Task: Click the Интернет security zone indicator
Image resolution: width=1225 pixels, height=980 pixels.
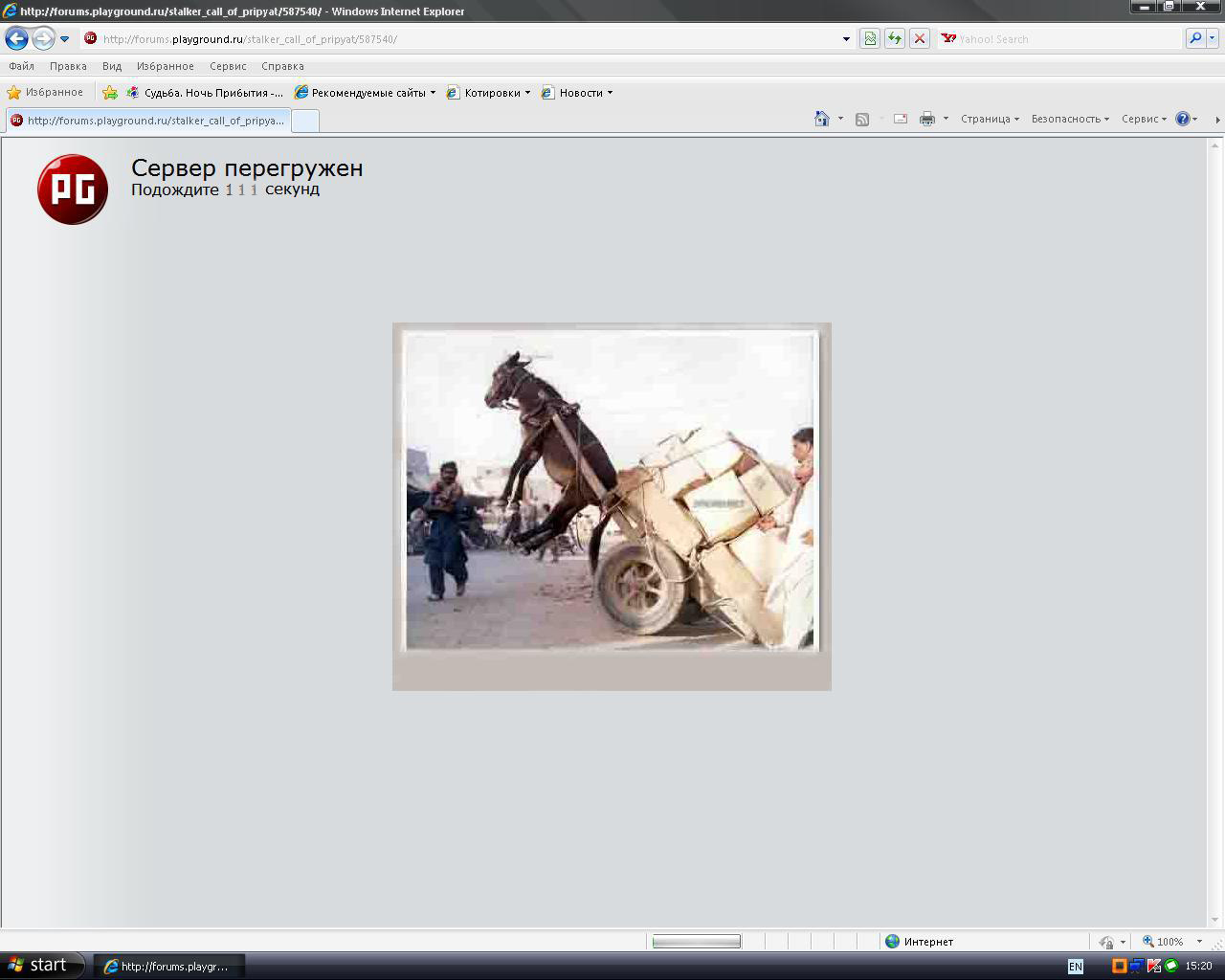Action: (x=919, y=942)
